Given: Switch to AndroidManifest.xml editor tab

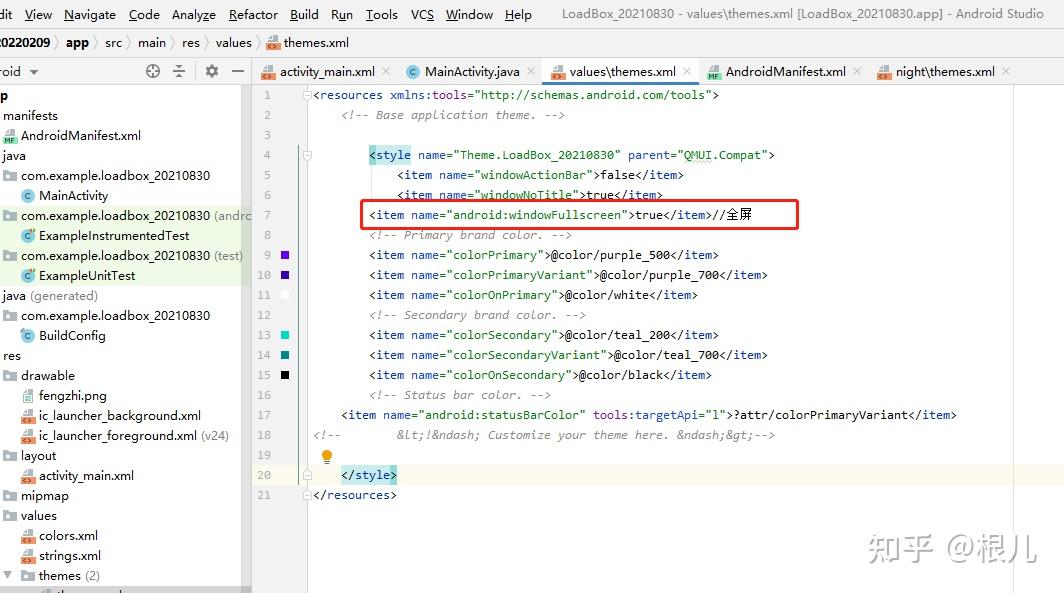Looking at the screenshot, I should pos(785,71).
